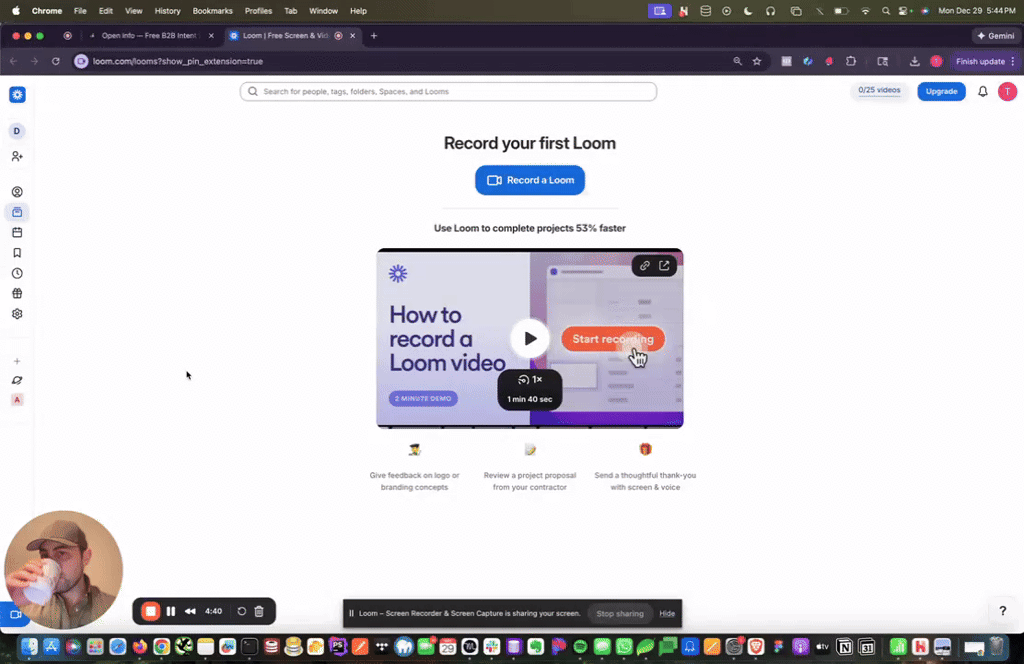Viewport: 1024px width, 664px height.
Task: Click the address bar URL
Action: click(178, 61)
